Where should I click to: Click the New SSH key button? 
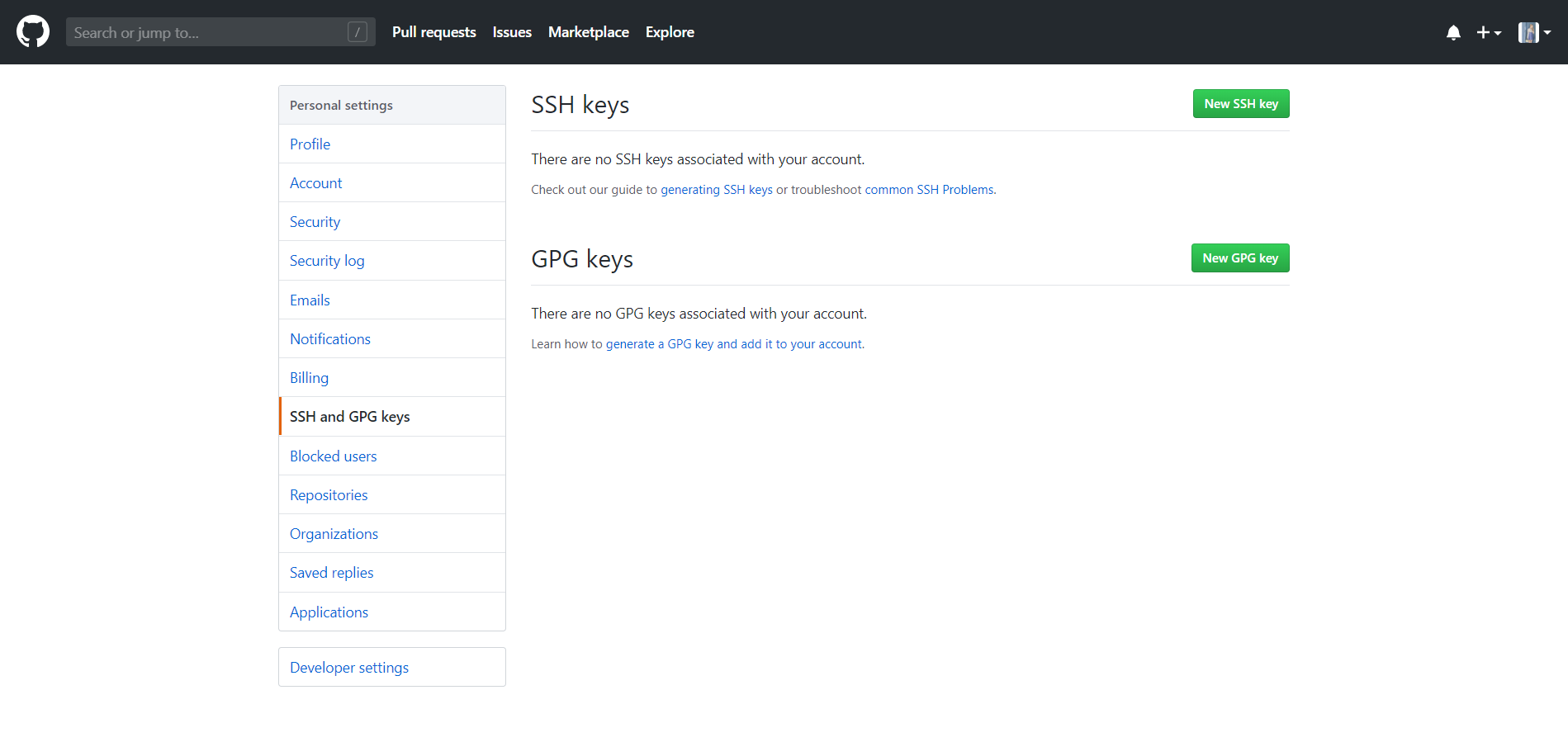pyautogui.click(x=1241, y=104)
